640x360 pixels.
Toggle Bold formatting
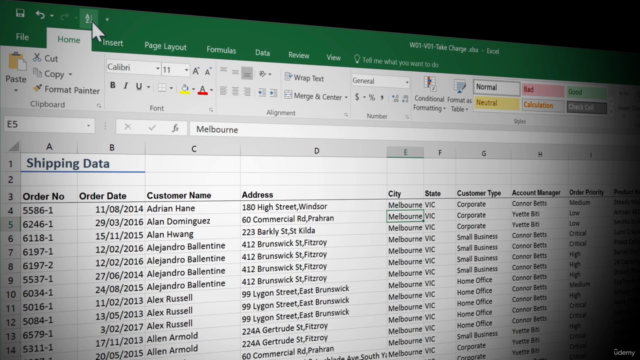pyautogui.click(x=113, y=85)
